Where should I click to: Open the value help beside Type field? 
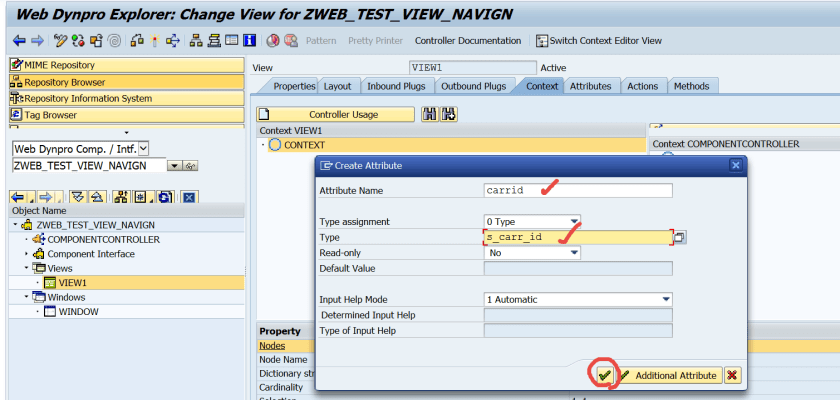(x=680, y=237)
